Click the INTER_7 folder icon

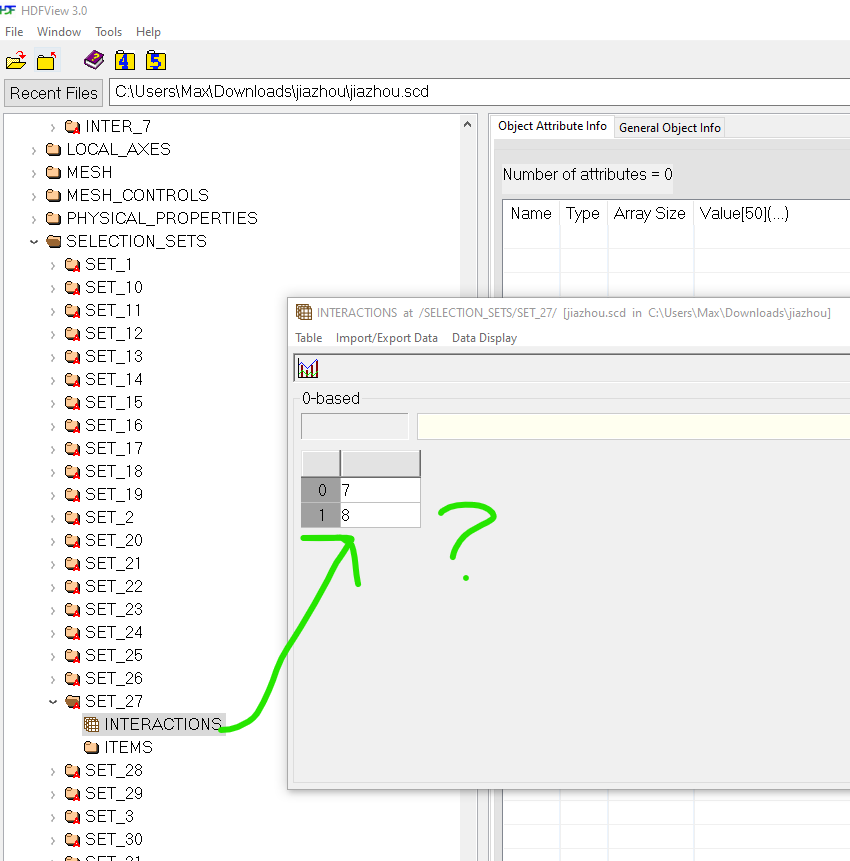point(72,127)
